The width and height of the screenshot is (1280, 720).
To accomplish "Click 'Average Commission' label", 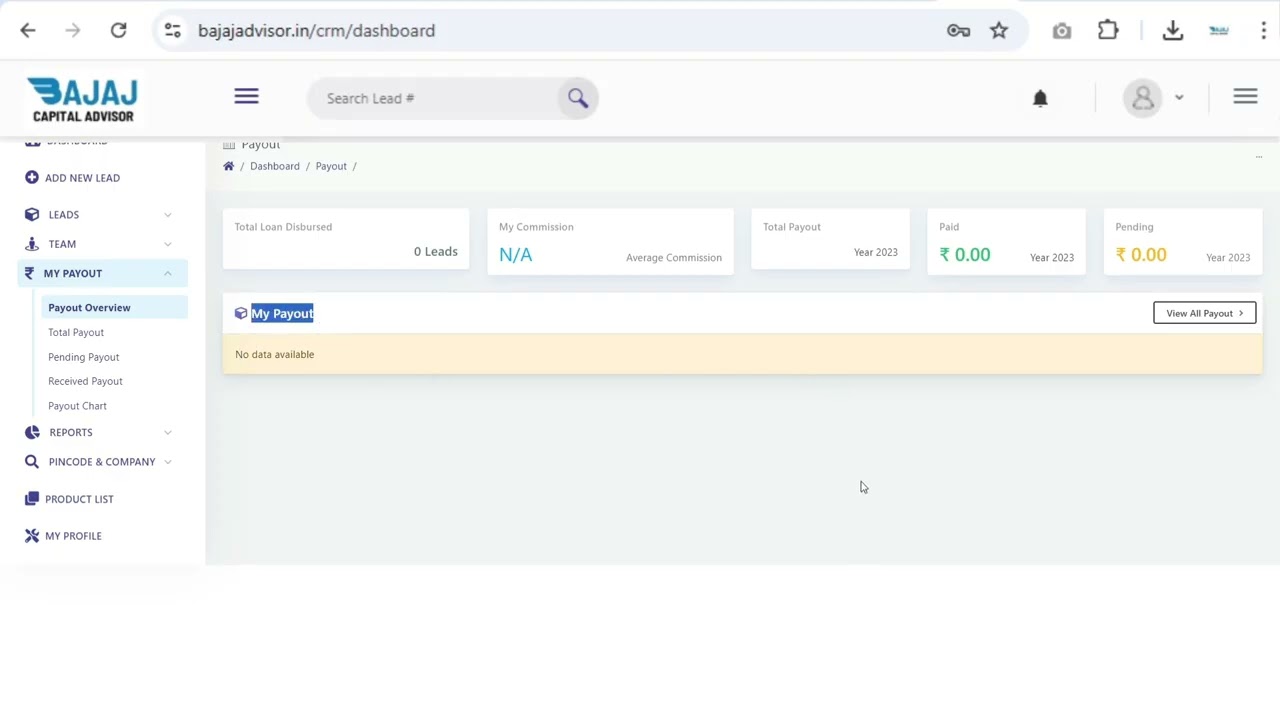I will (x=673, y=258).
